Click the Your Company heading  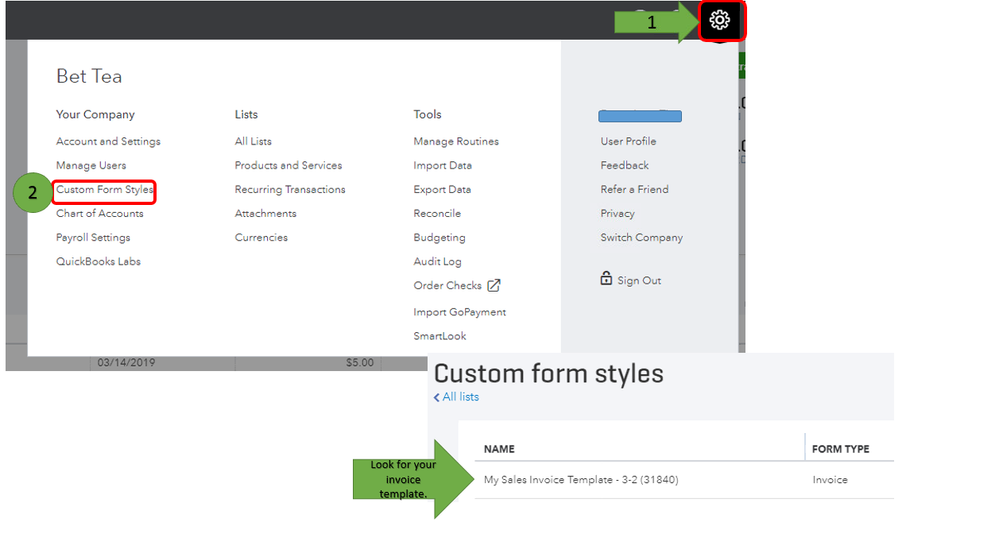point(96,115)
